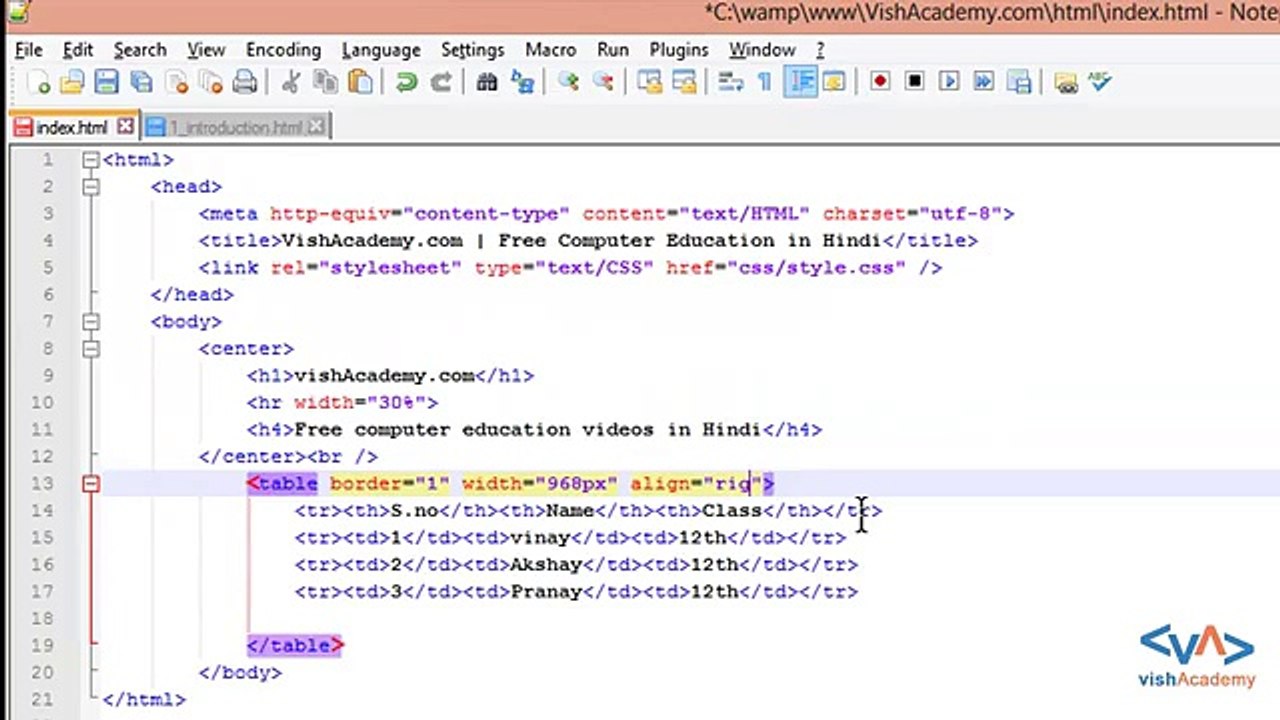Undo the last edit with the green arrow

tap(406, 82)
